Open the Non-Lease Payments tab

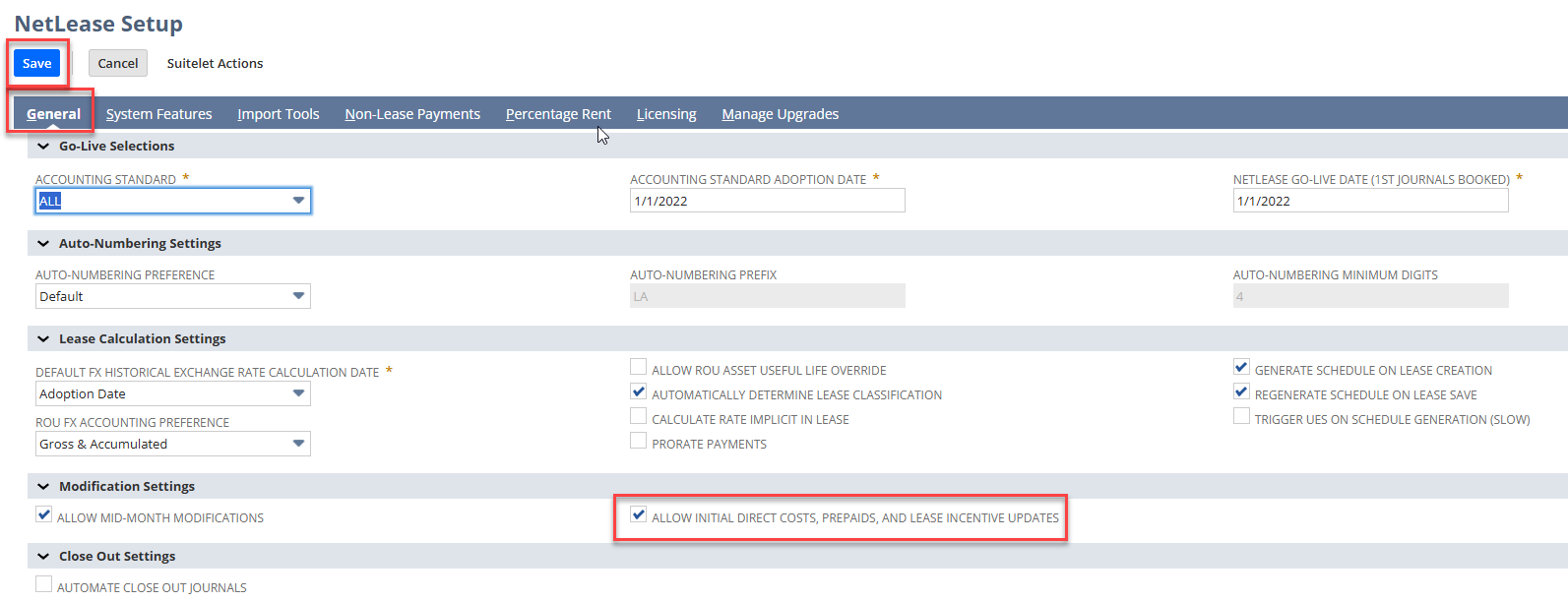(412, 114)
